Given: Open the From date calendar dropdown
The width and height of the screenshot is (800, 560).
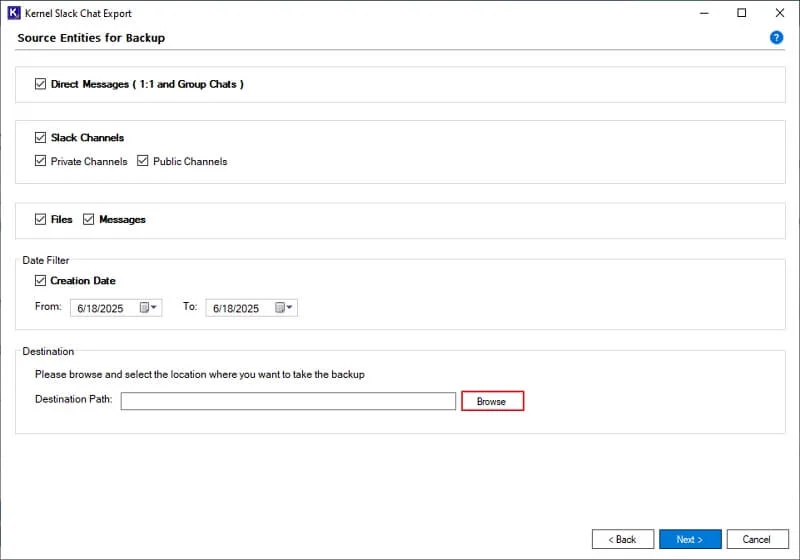Looking at the screenshot, I should [148, 308].
